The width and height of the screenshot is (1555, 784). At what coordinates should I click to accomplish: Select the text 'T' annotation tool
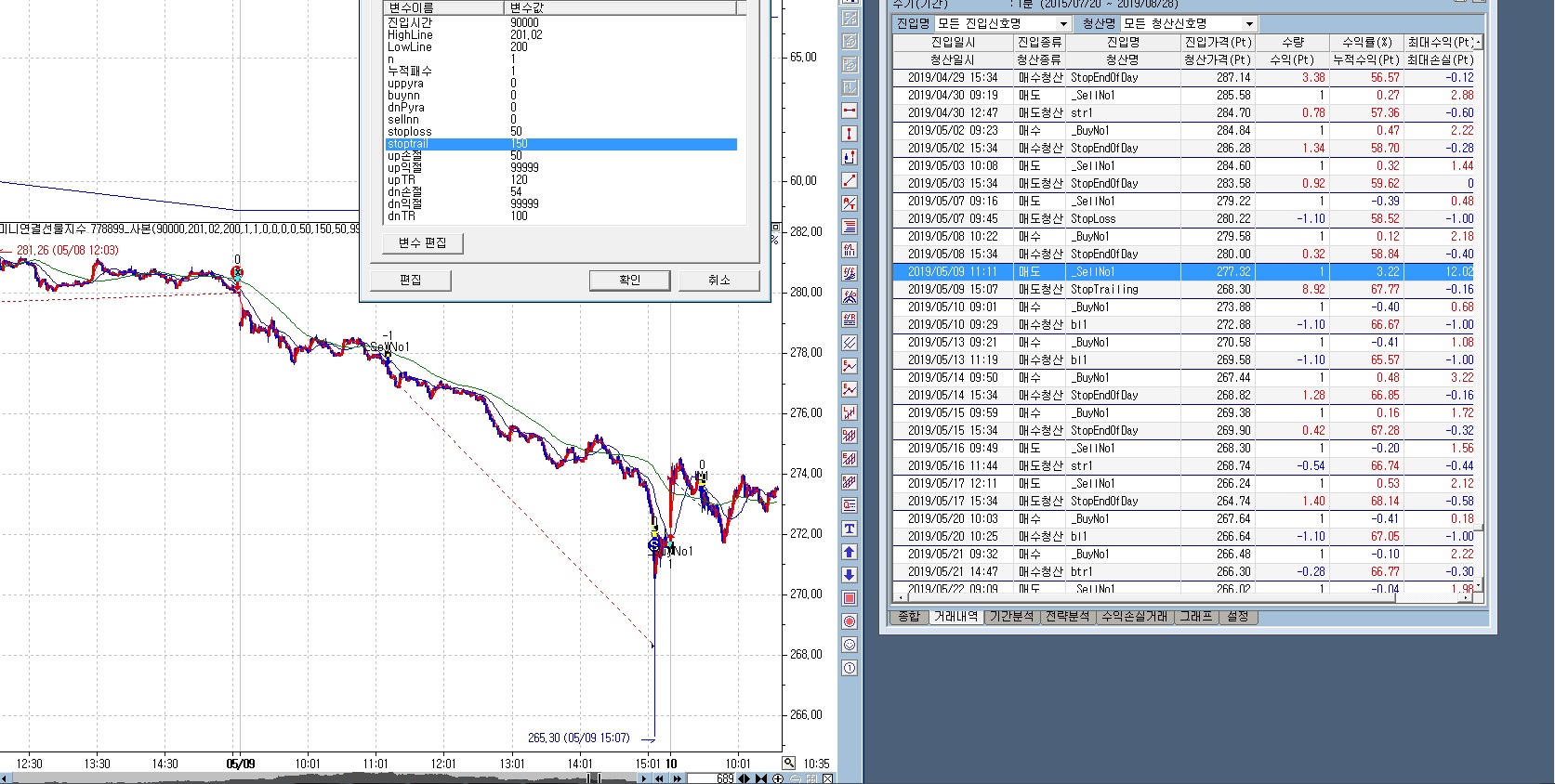tap(850, 529)
